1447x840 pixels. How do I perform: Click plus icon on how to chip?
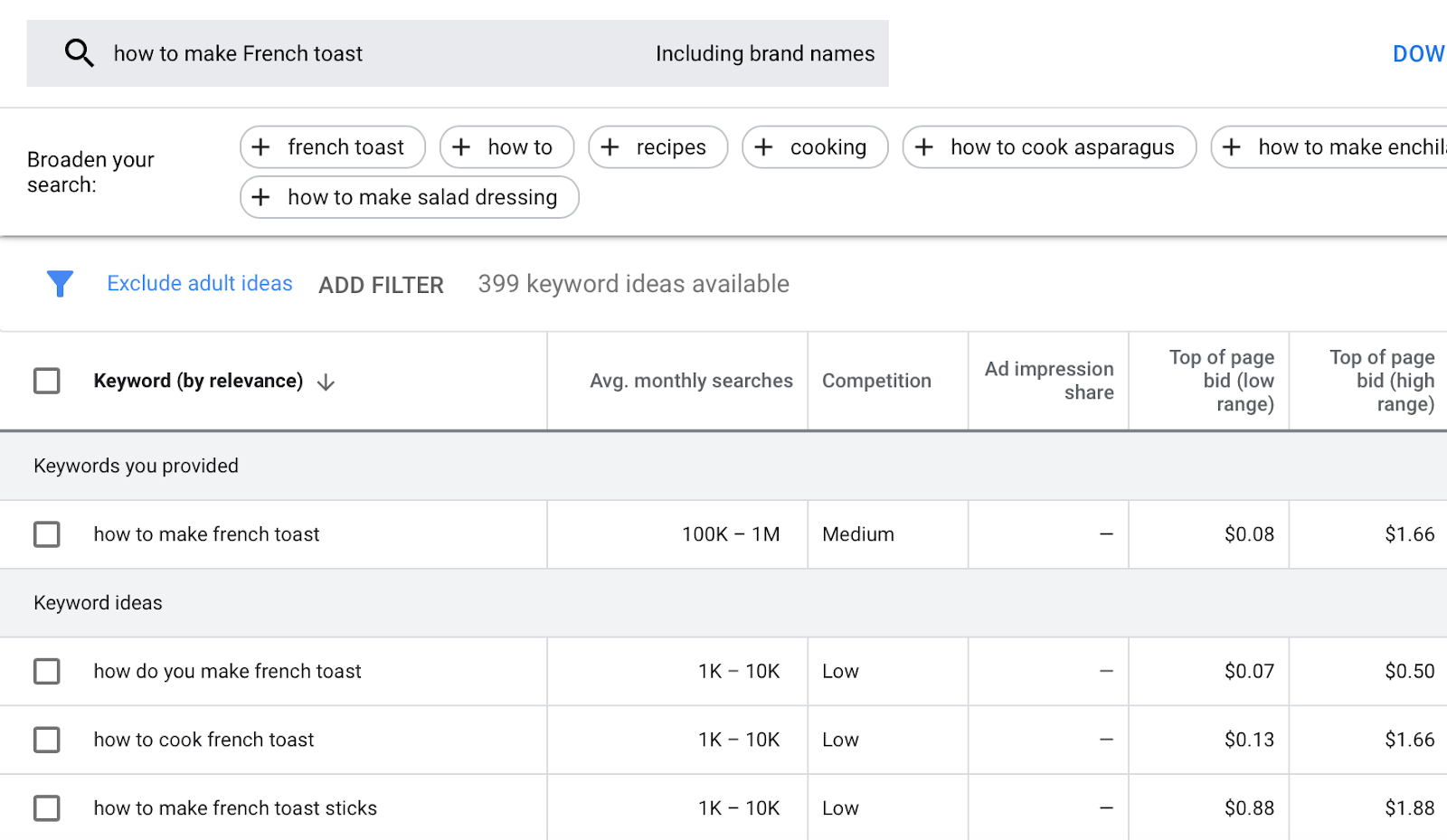coord(461,147)
